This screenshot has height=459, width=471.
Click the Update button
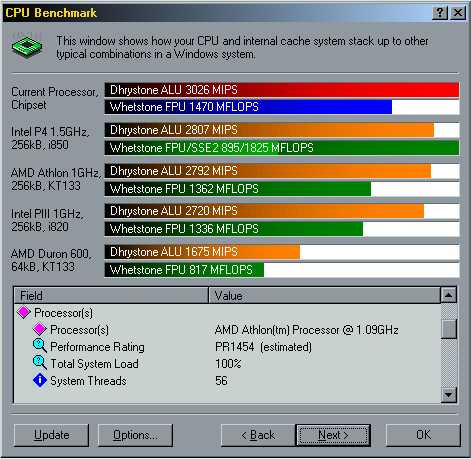[x=51, y=435]
